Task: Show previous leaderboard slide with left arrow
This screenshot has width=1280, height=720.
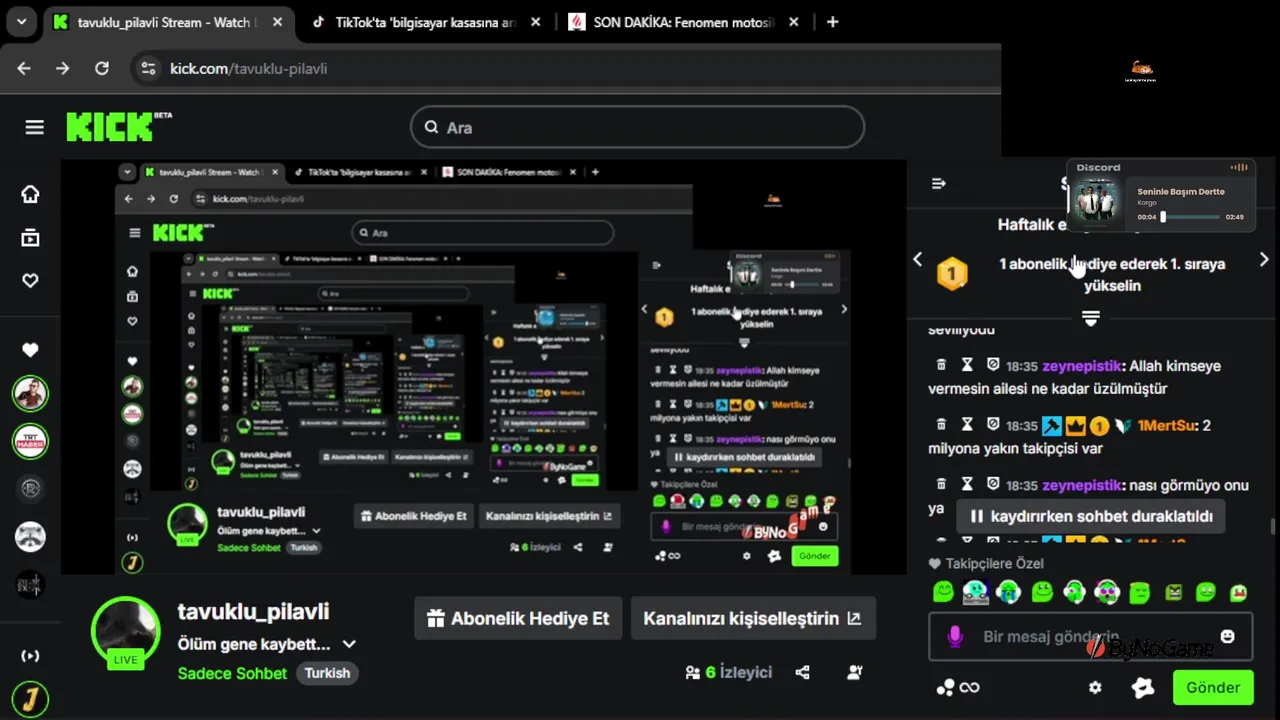Action: [918, 259]
